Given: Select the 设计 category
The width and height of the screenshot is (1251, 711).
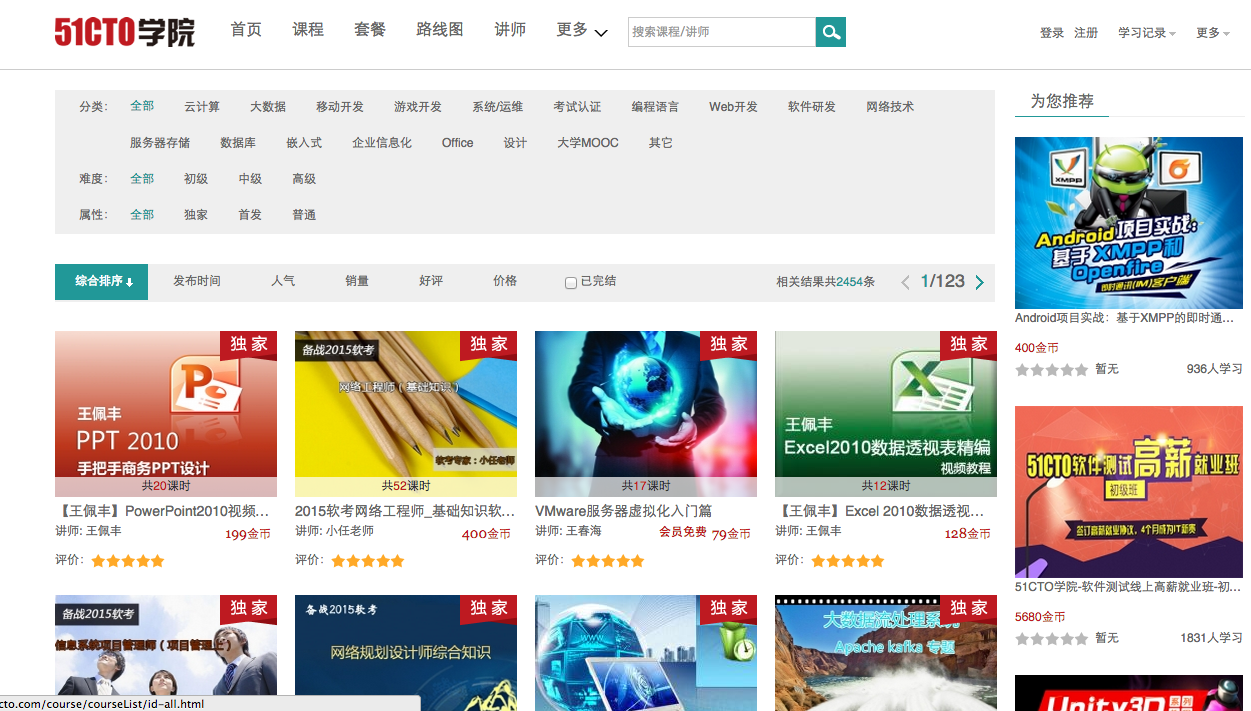Looking at the screenshot, I should [515, 143].
